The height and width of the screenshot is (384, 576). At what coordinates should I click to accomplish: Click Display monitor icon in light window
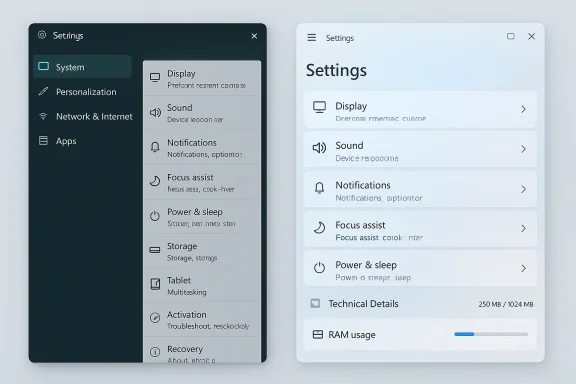pyautogui.click(x=319, y=107)
